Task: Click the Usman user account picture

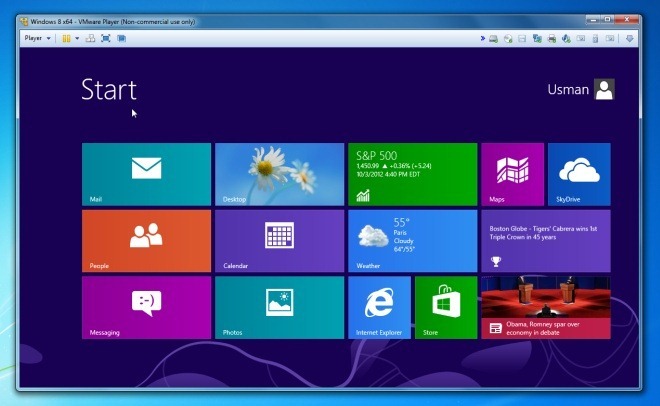Action: [604, 89]
